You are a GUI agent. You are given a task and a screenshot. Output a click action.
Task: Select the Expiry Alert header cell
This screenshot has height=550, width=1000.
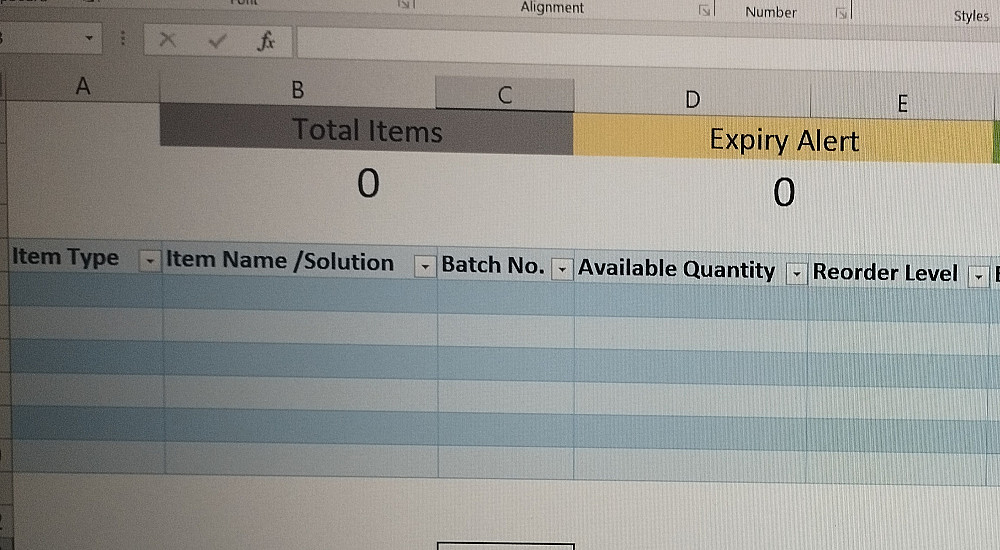coord(784,140)
